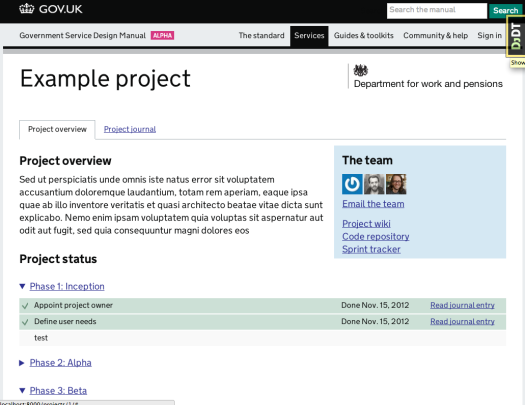Read journal entry for Define user needs
The image size is (525, 405).
(462, 322)
